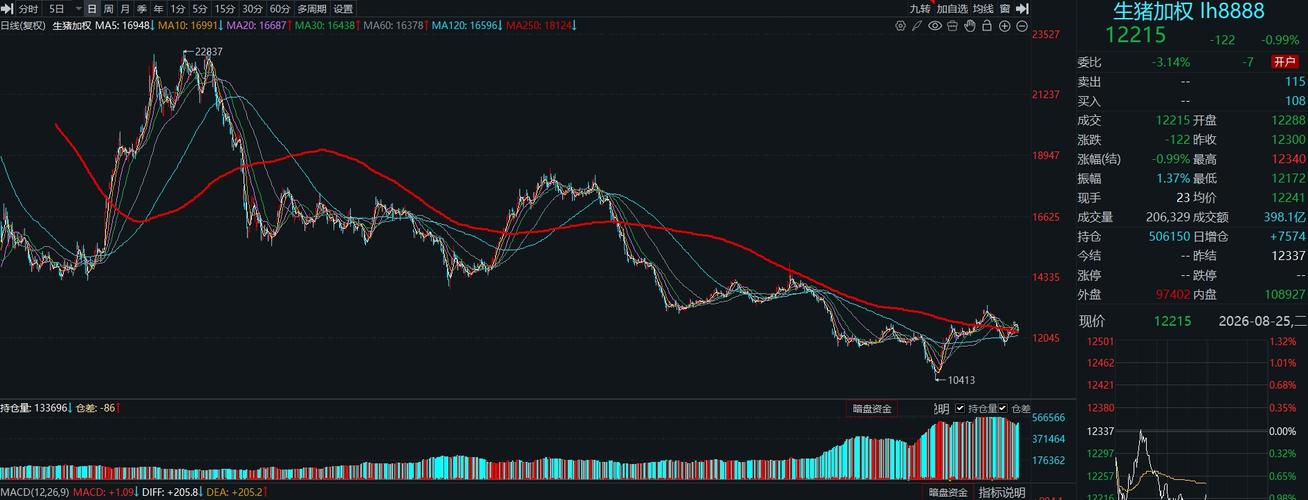Viewport: 1308px width, 500px height.
Task: Click the MA120: 16596 indicator label
Action: click(x=466, y=26)
